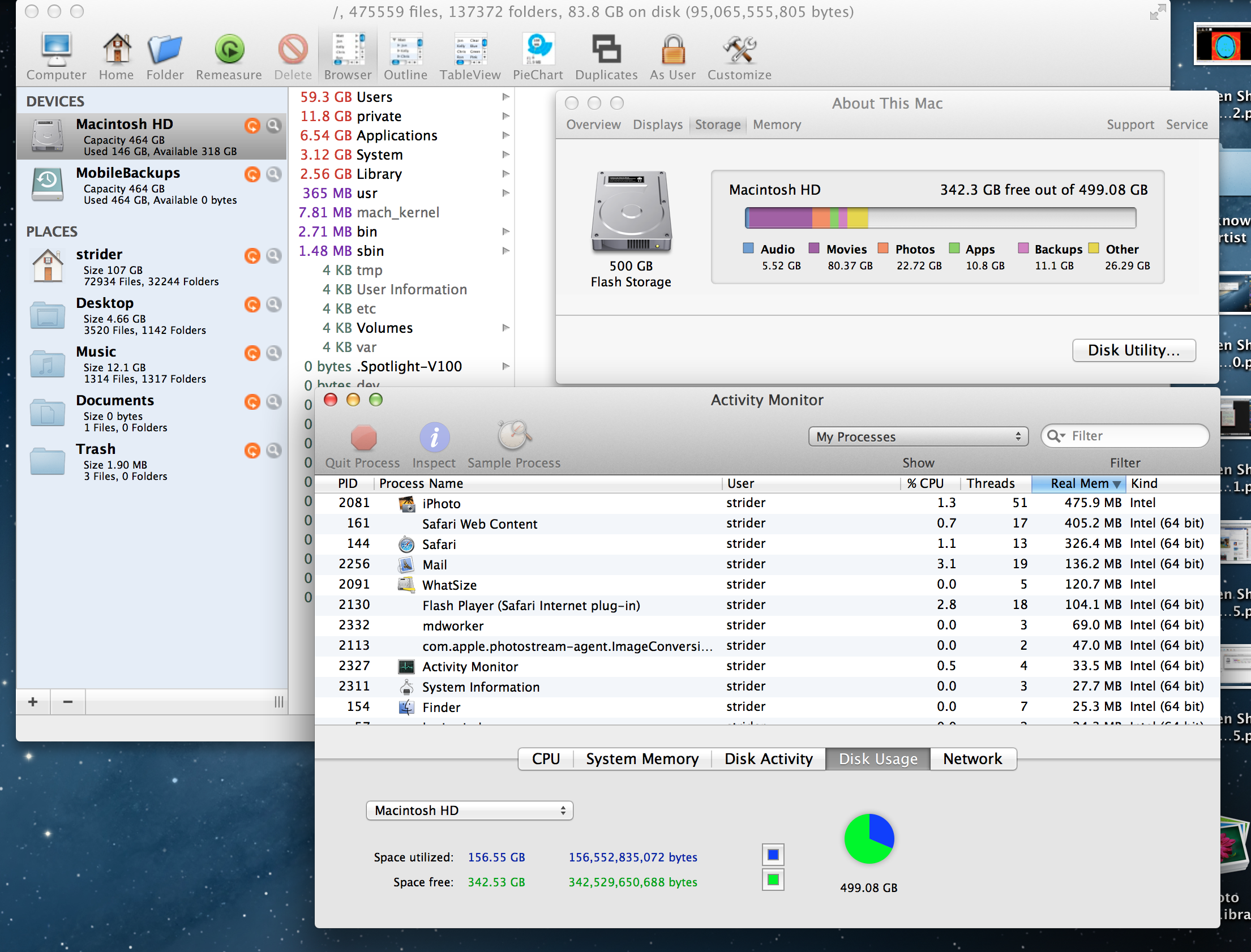
Task: Click the orange refresh icon beside Desktop
Action: (252, 305)
